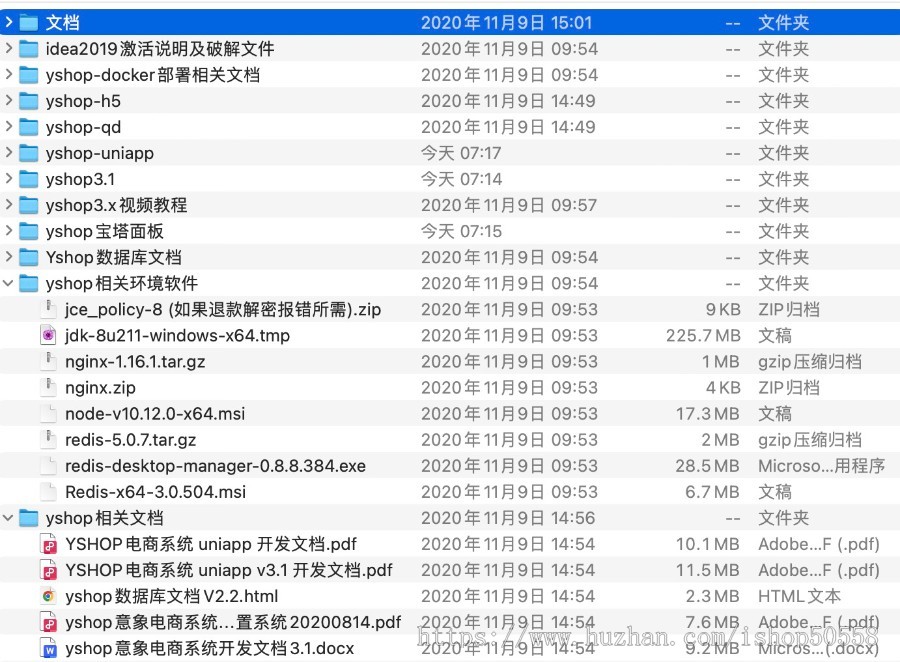900x662 pixels.
Task: Click the redis-desktop-manager exe file icon
Action: (49, 466)
